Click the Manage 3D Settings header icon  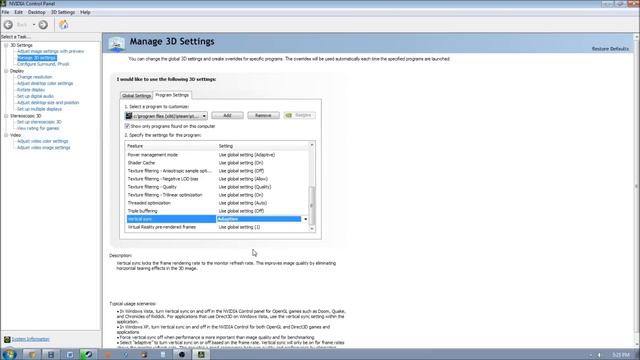(117, 43)
